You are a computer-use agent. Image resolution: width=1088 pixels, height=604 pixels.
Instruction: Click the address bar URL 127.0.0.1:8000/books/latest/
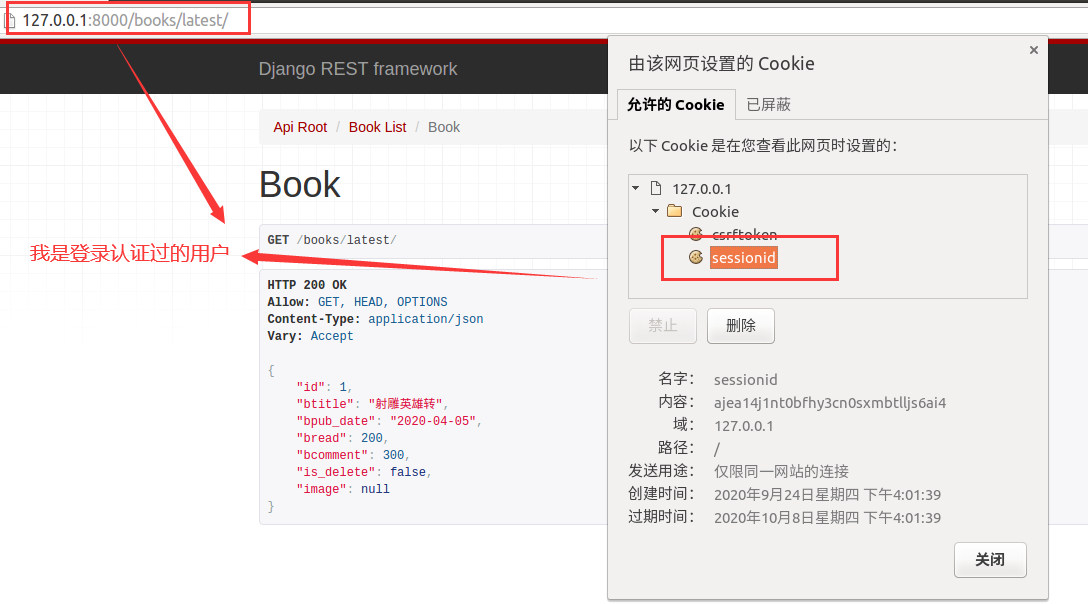[x=125, y=20]
